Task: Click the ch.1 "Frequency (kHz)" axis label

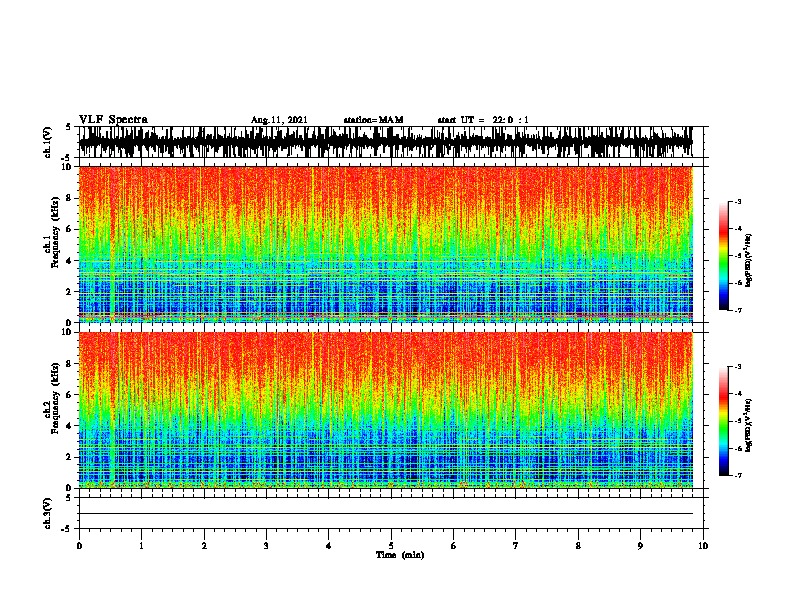Action: (x=55, y=233)
